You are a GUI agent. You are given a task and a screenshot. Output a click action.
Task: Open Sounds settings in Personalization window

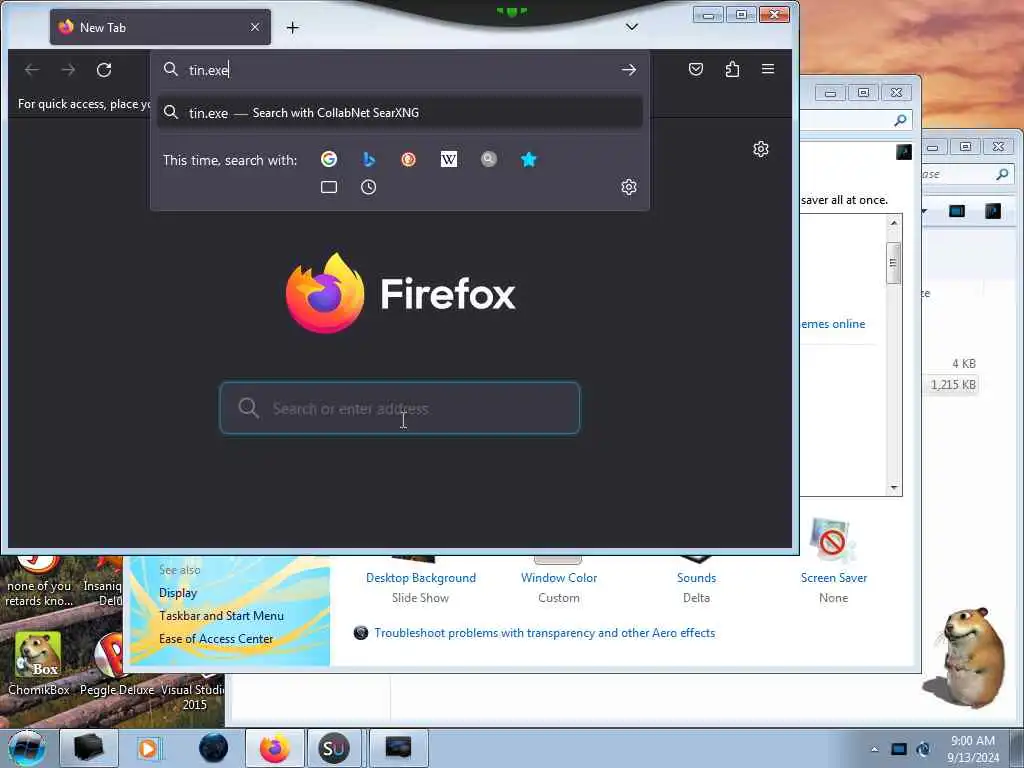click(x=696, y=578)
